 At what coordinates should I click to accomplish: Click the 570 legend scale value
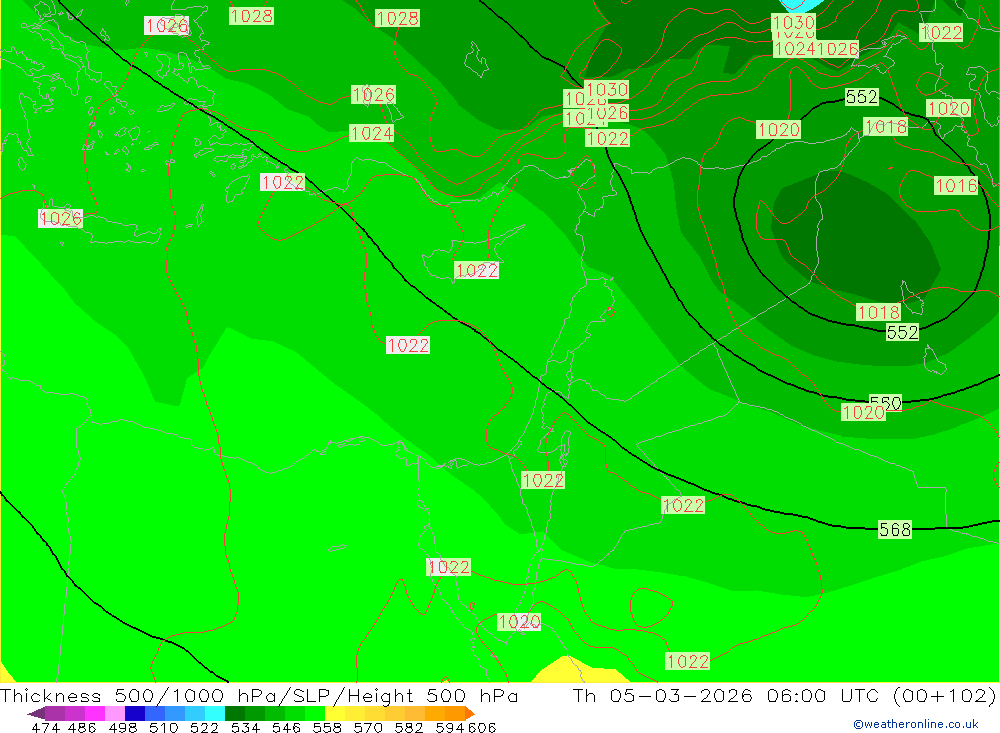tap(368, 727)
